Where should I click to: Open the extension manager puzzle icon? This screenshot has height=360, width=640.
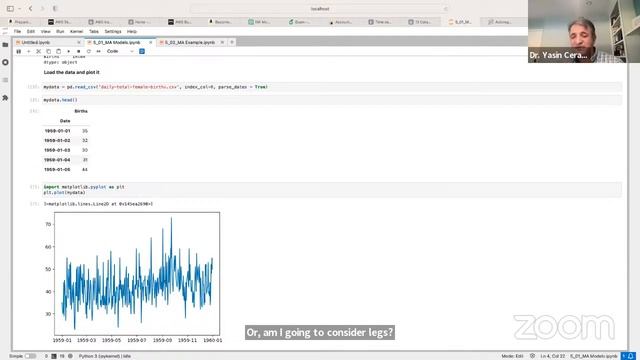[5, 98]
